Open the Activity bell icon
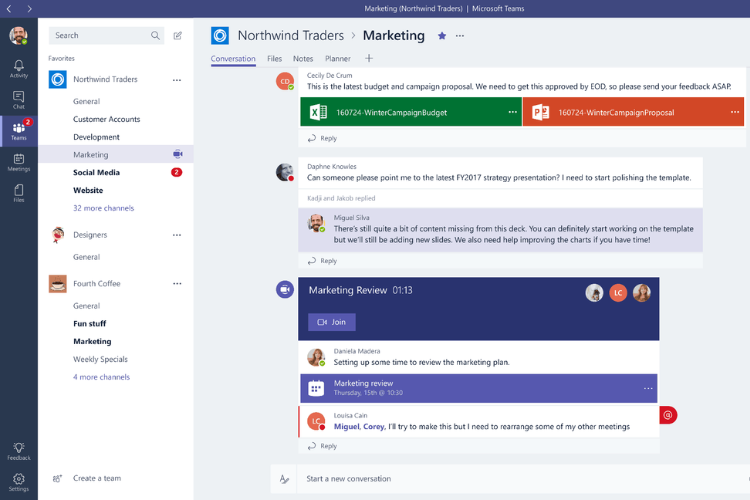Viewport: 750px width, 500px height. pyautogui.click(x=19, y=68)
